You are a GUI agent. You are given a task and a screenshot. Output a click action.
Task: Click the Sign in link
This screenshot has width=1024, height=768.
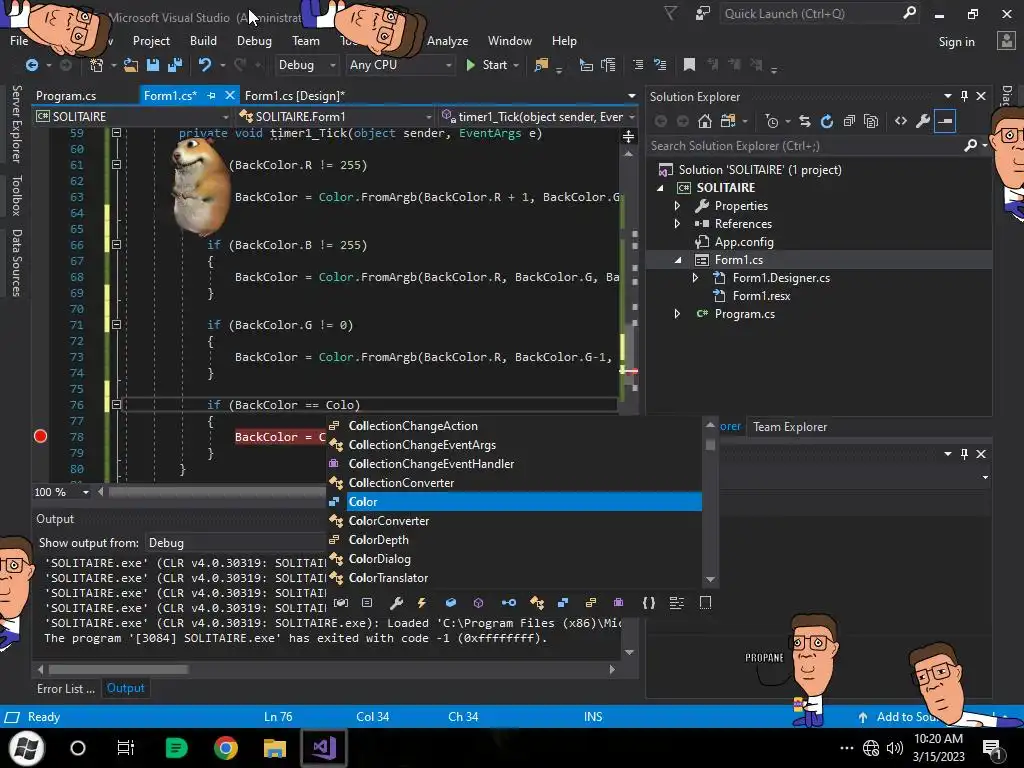(956, 42)
